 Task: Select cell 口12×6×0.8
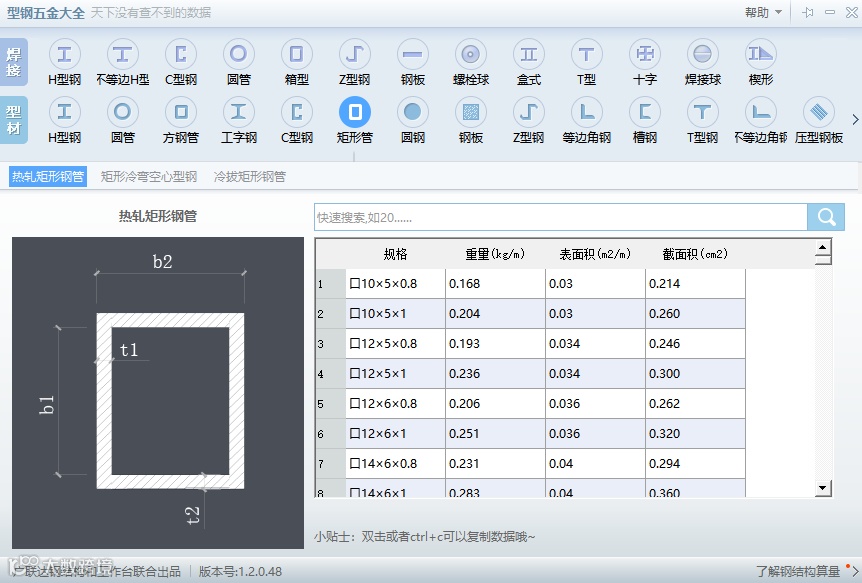(x=395, y=404)
